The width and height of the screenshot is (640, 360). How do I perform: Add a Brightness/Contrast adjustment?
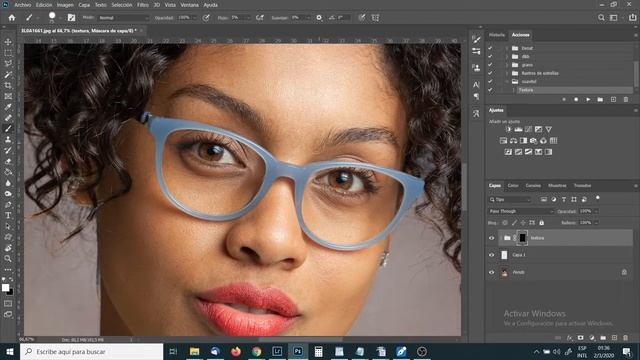click(508, 129)
